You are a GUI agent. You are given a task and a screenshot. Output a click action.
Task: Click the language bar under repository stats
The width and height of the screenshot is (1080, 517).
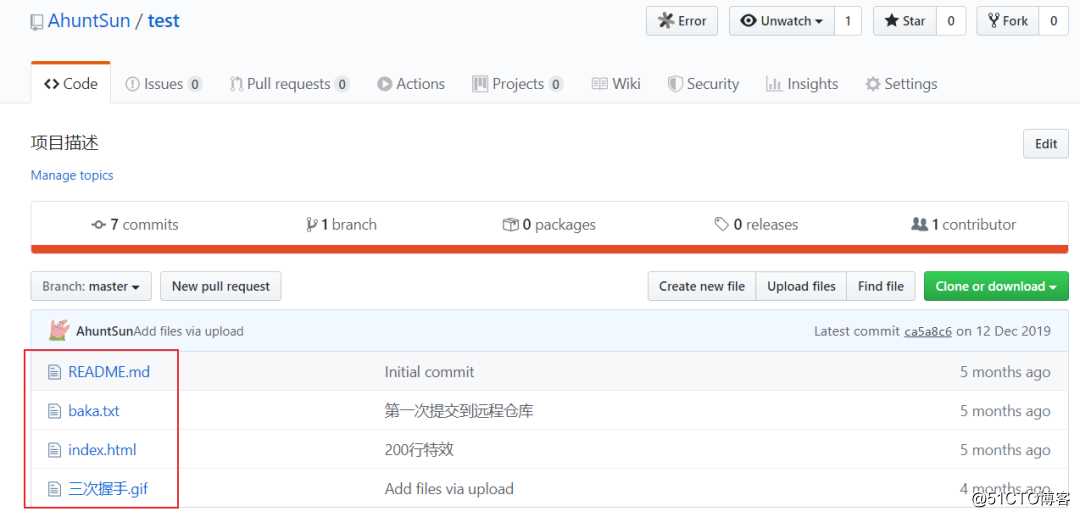(550, 249)
